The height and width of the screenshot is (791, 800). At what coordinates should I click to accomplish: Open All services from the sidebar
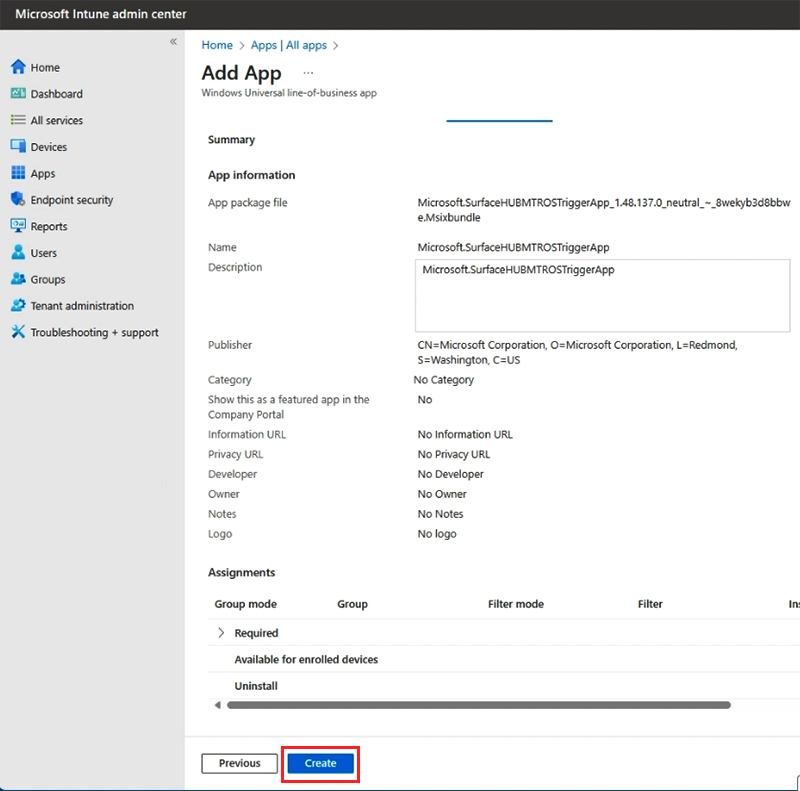coord(57,120)
